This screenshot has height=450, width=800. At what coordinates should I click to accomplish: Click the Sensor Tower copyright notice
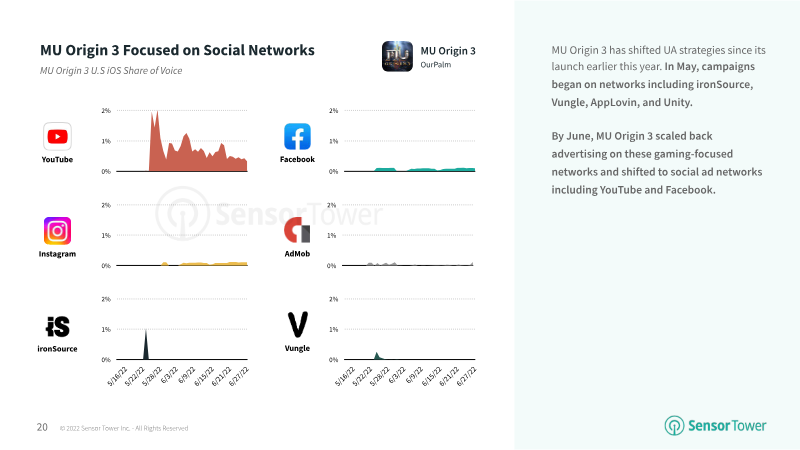pyautogui.click(x=124, y=428)
